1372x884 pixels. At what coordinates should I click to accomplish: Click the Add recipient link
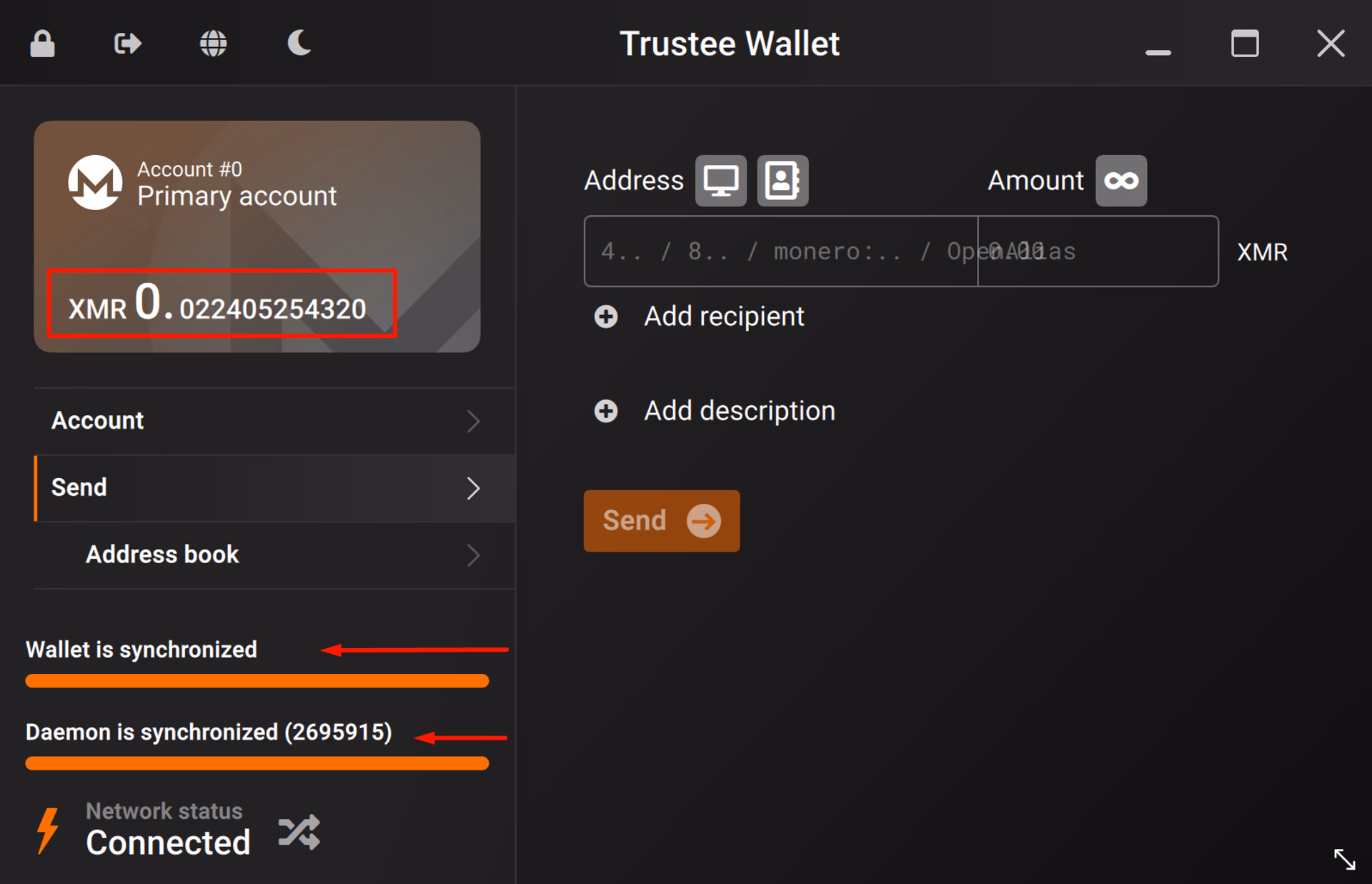pyautogui.click(x=724, y=317)
